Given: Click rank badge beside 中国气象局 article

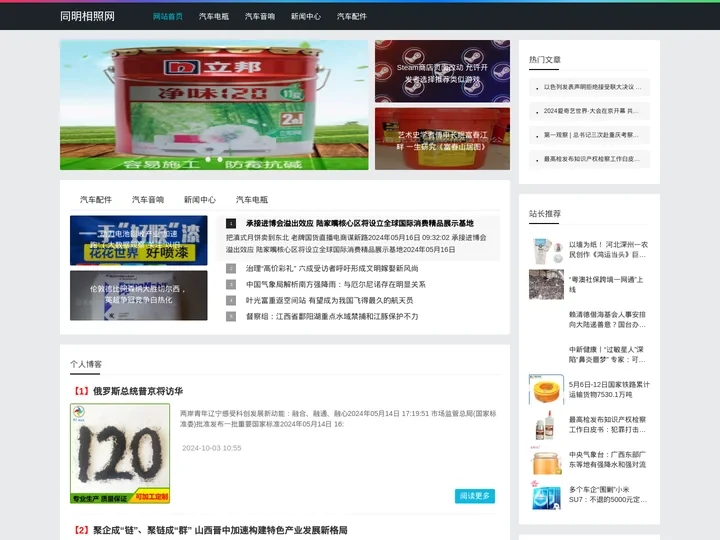Looking at the screenshot, I should (x=231, y=284).
